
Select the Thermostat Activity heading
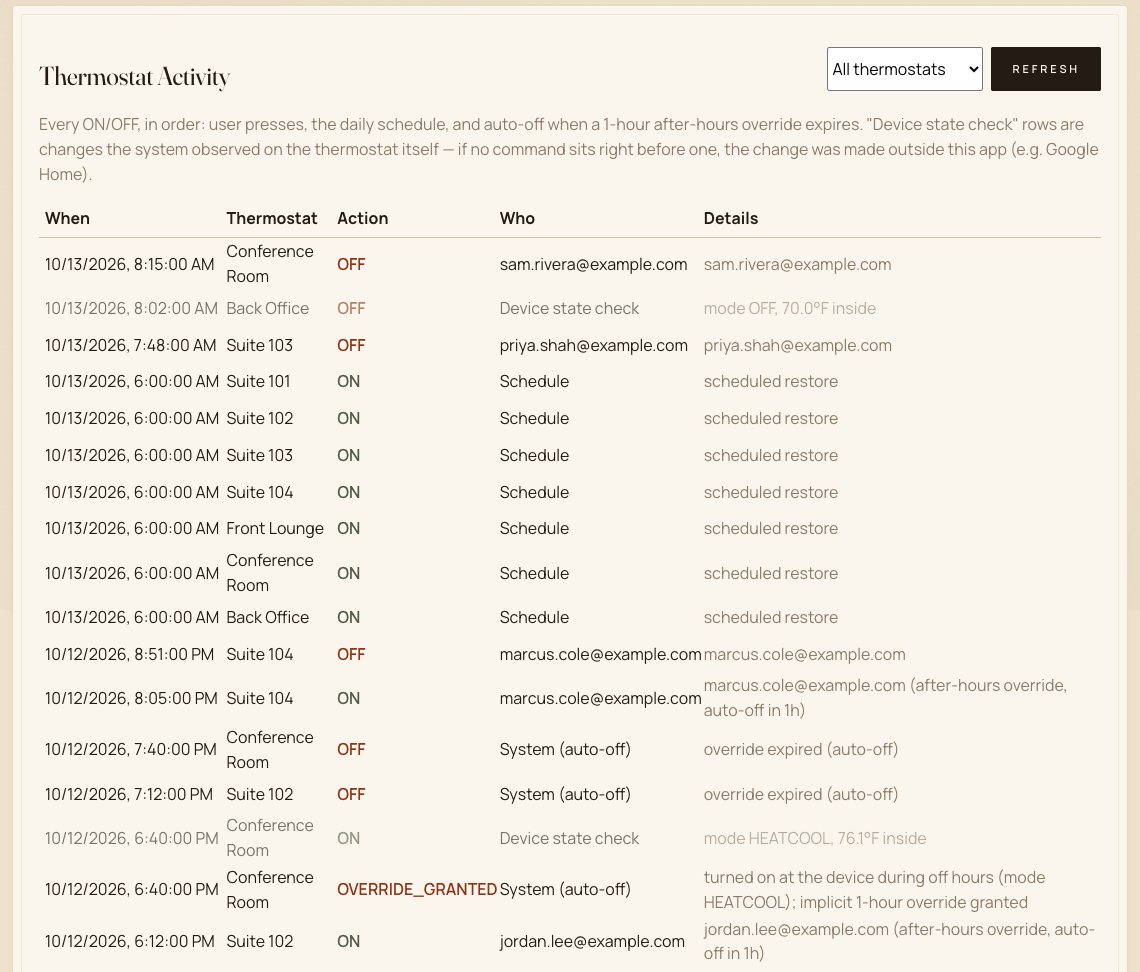click(x=135, y=76)
